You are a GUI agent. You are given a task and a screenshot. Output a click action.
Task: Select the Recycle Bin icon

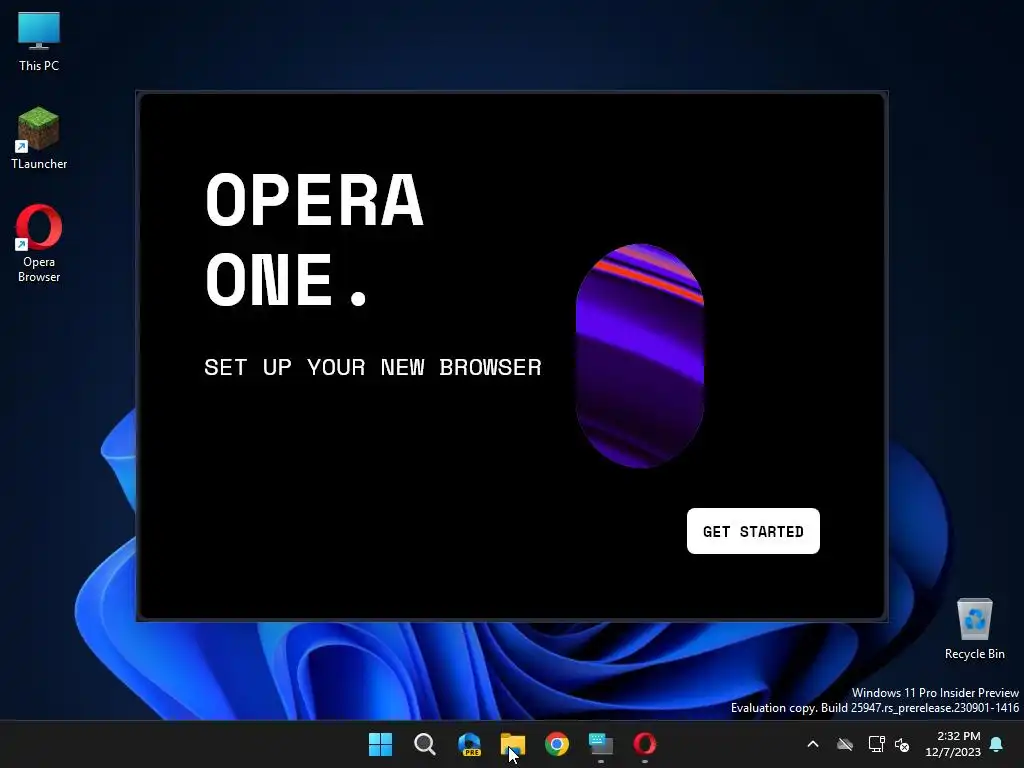point(974,629)
